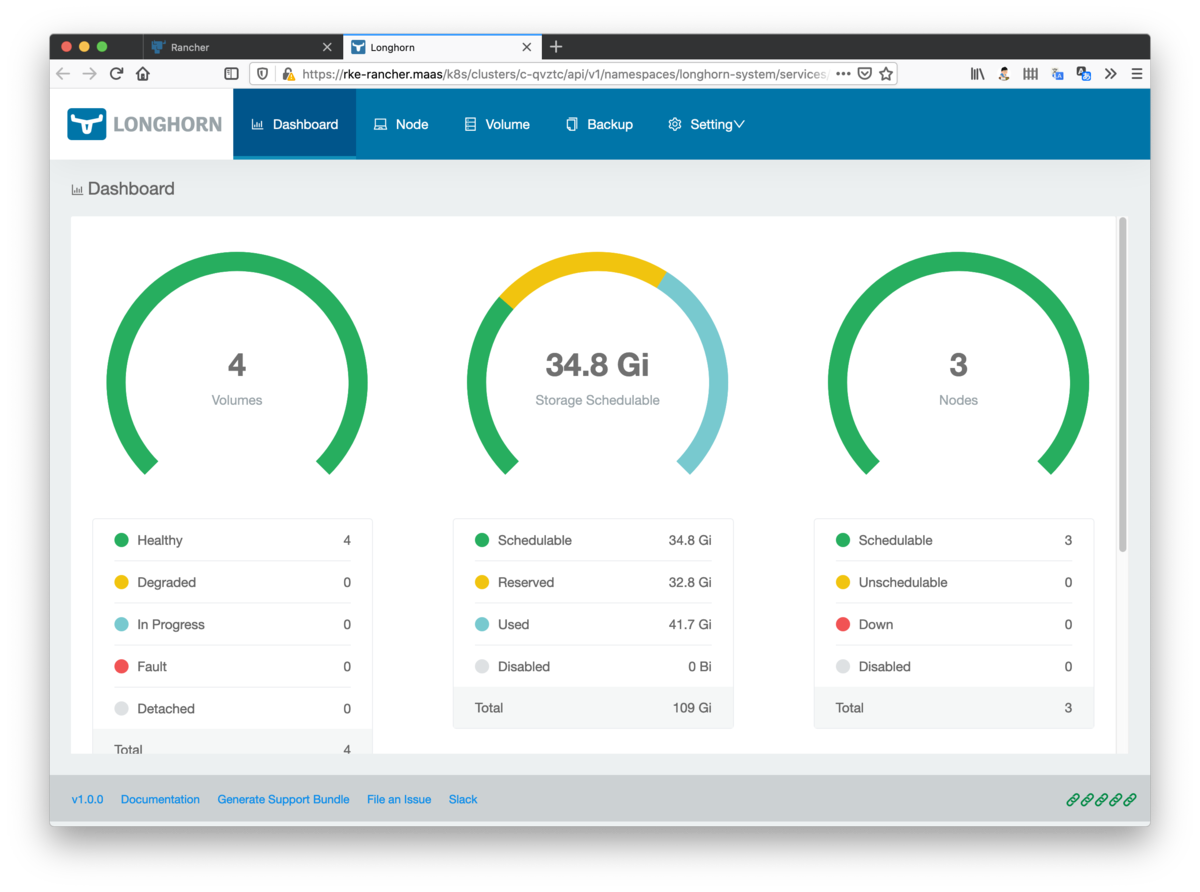Click the Fault volumes row

pos(233,666)
